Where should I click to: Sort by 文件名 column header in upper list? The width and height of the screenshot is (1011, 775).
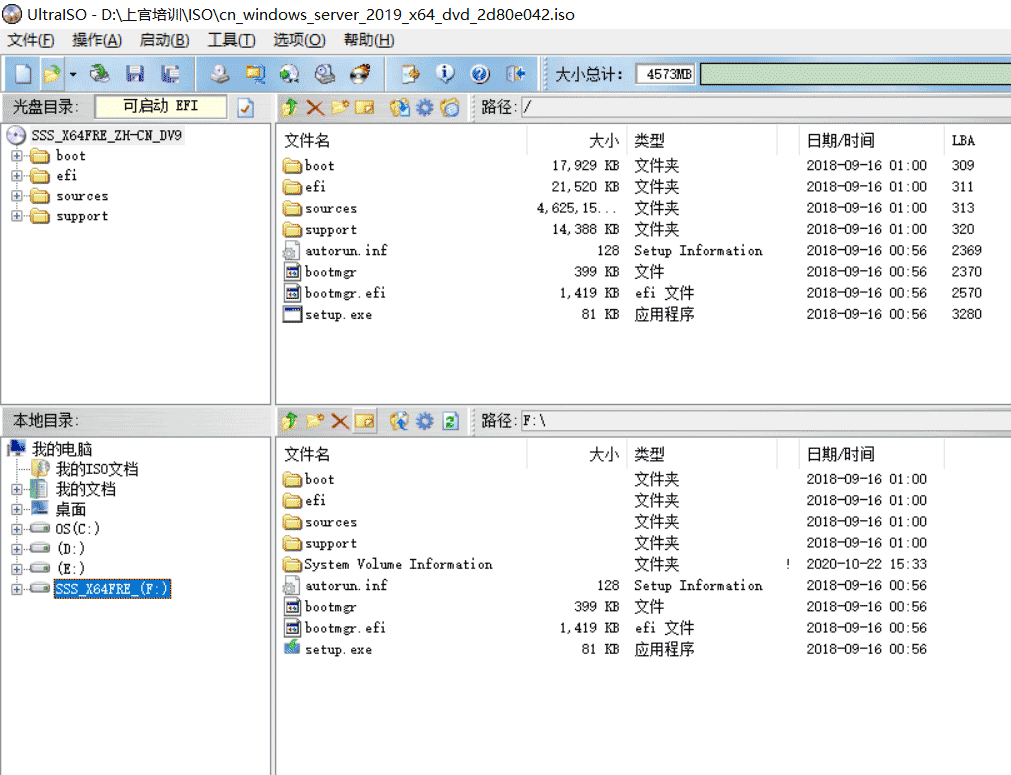point(307,141)
